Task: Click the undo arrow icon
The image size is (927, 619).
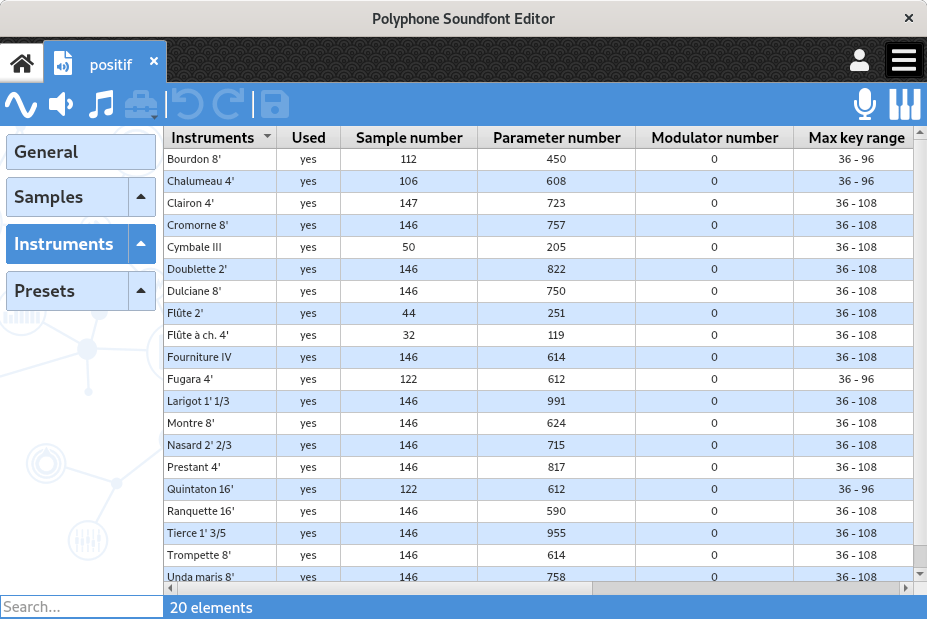Action: 187,105
